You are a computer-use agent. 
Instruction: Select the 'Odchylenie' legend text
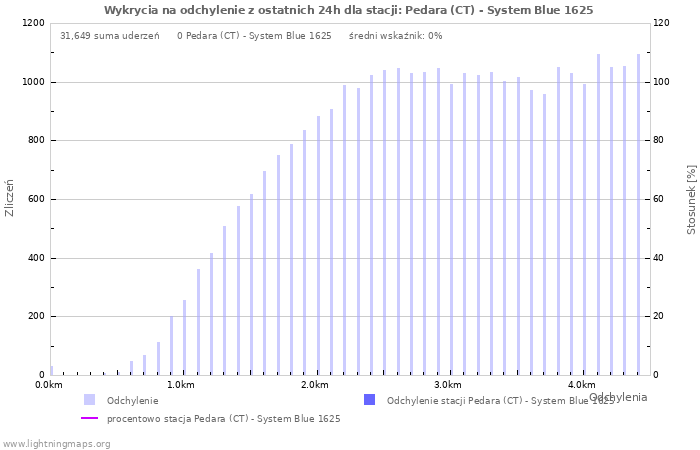click(132, 400)
